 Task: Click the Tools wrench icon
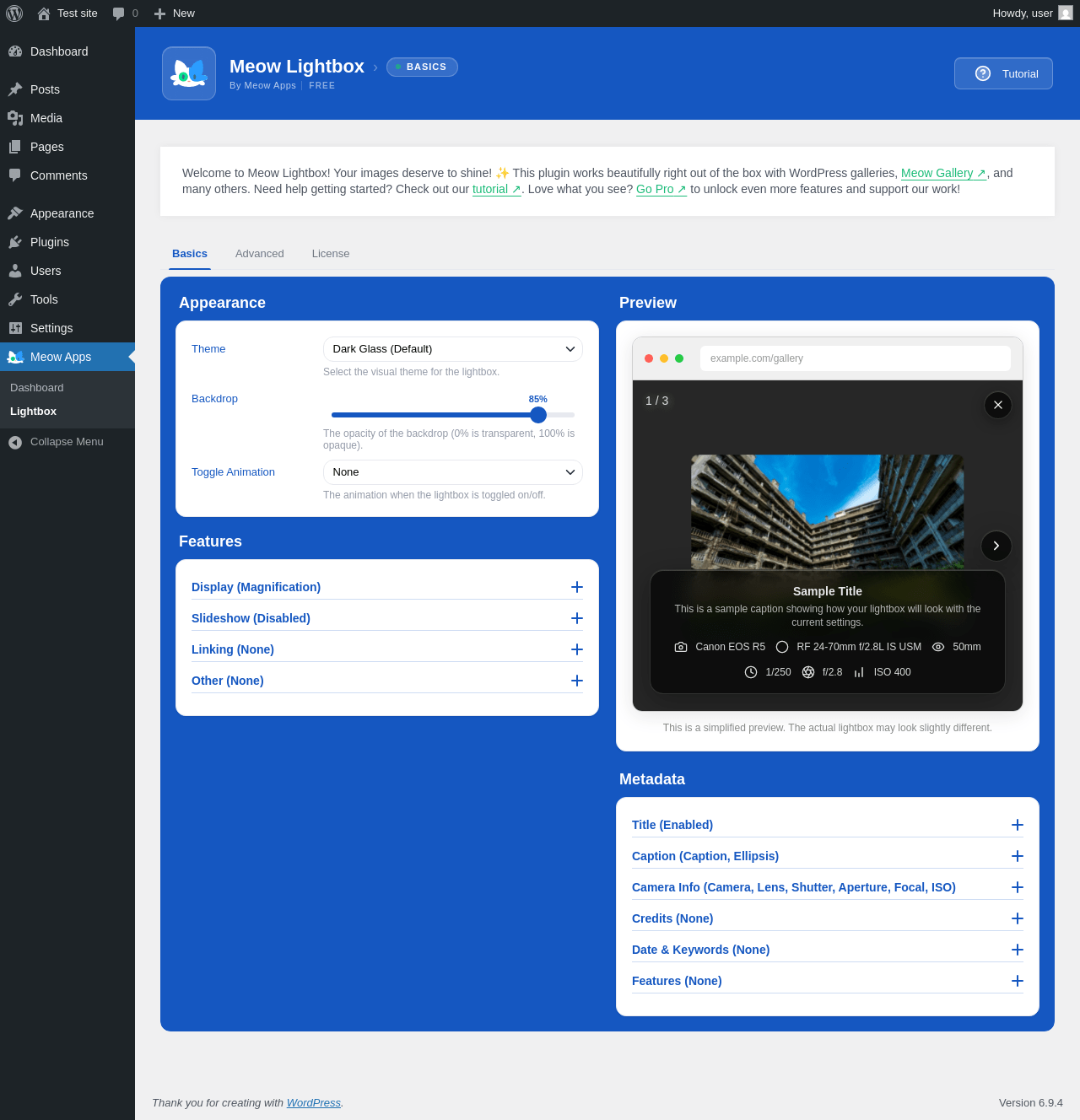[15, 299]
